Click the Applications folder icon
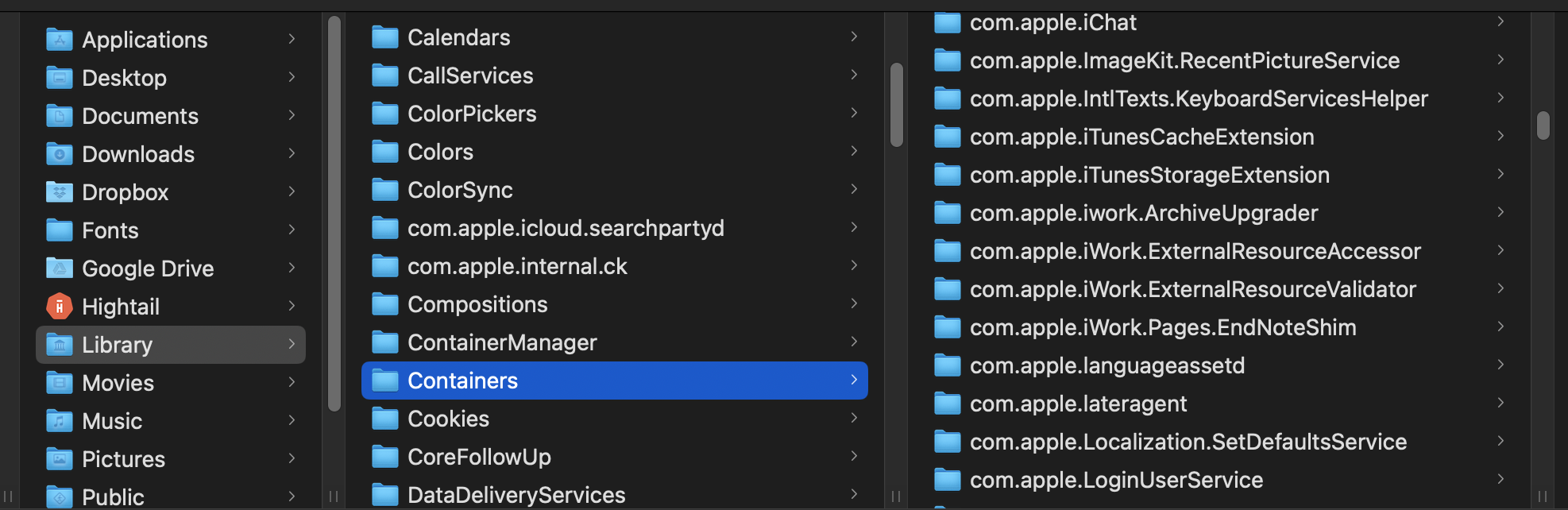 [x=60, y=40]
